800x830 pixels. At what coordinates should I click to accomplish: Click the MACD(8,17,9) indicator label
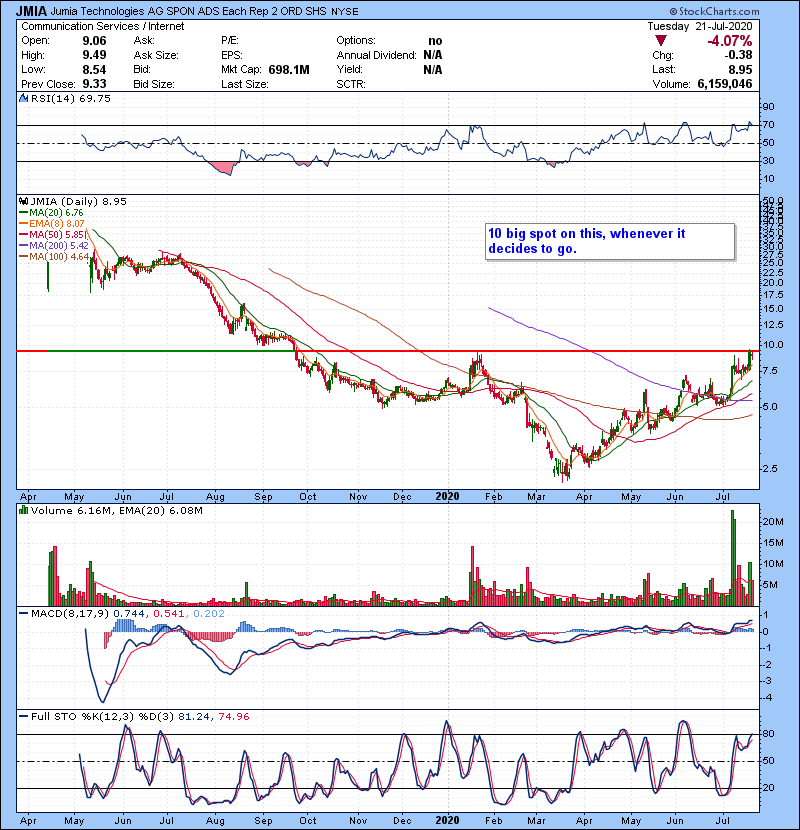pyautogui.click(x=70, y=614)
